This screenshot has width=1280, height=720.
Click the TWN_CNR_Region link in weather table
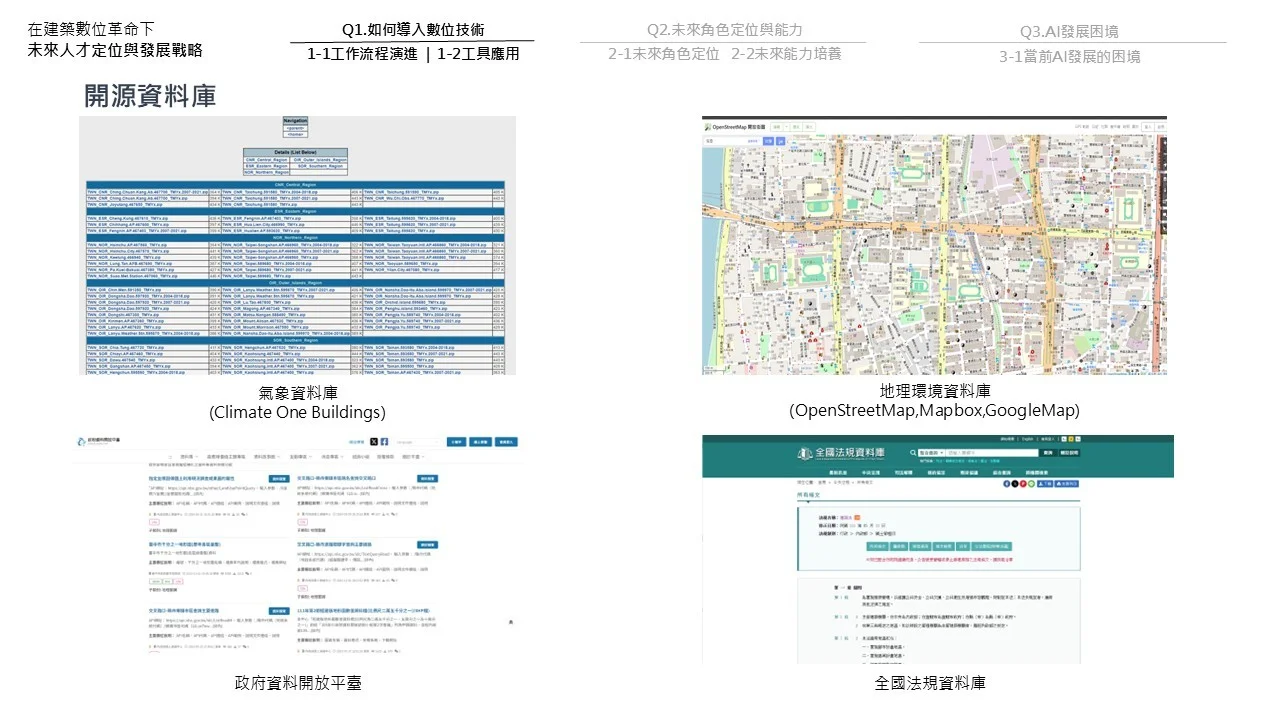click(x=265, y=160)
